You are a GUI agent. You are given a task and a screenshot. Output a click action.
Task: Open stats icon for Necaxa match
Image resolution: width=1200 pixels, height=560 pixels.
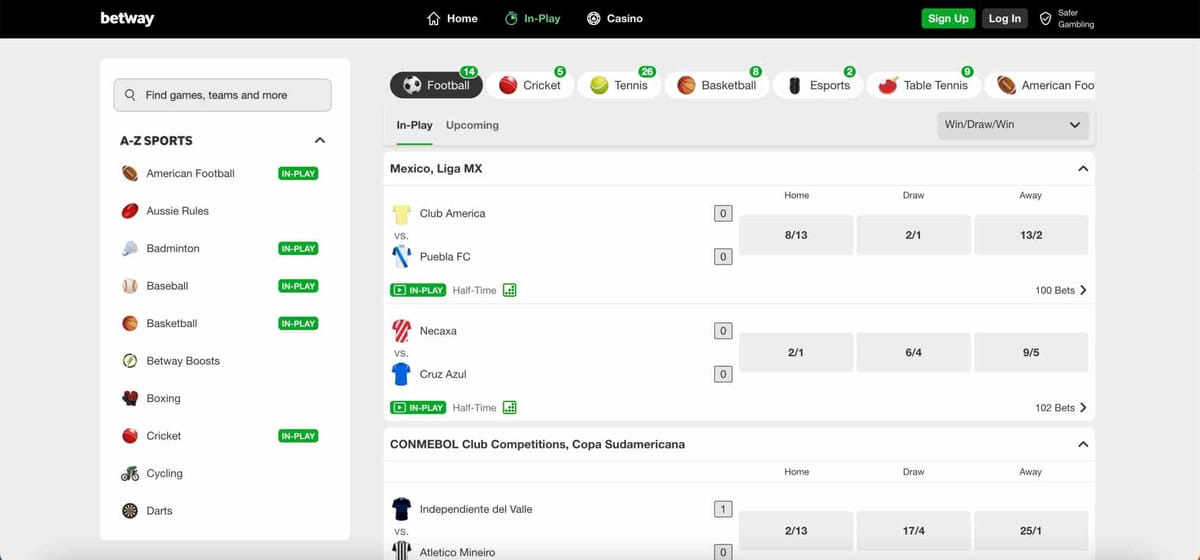point(510,407)
